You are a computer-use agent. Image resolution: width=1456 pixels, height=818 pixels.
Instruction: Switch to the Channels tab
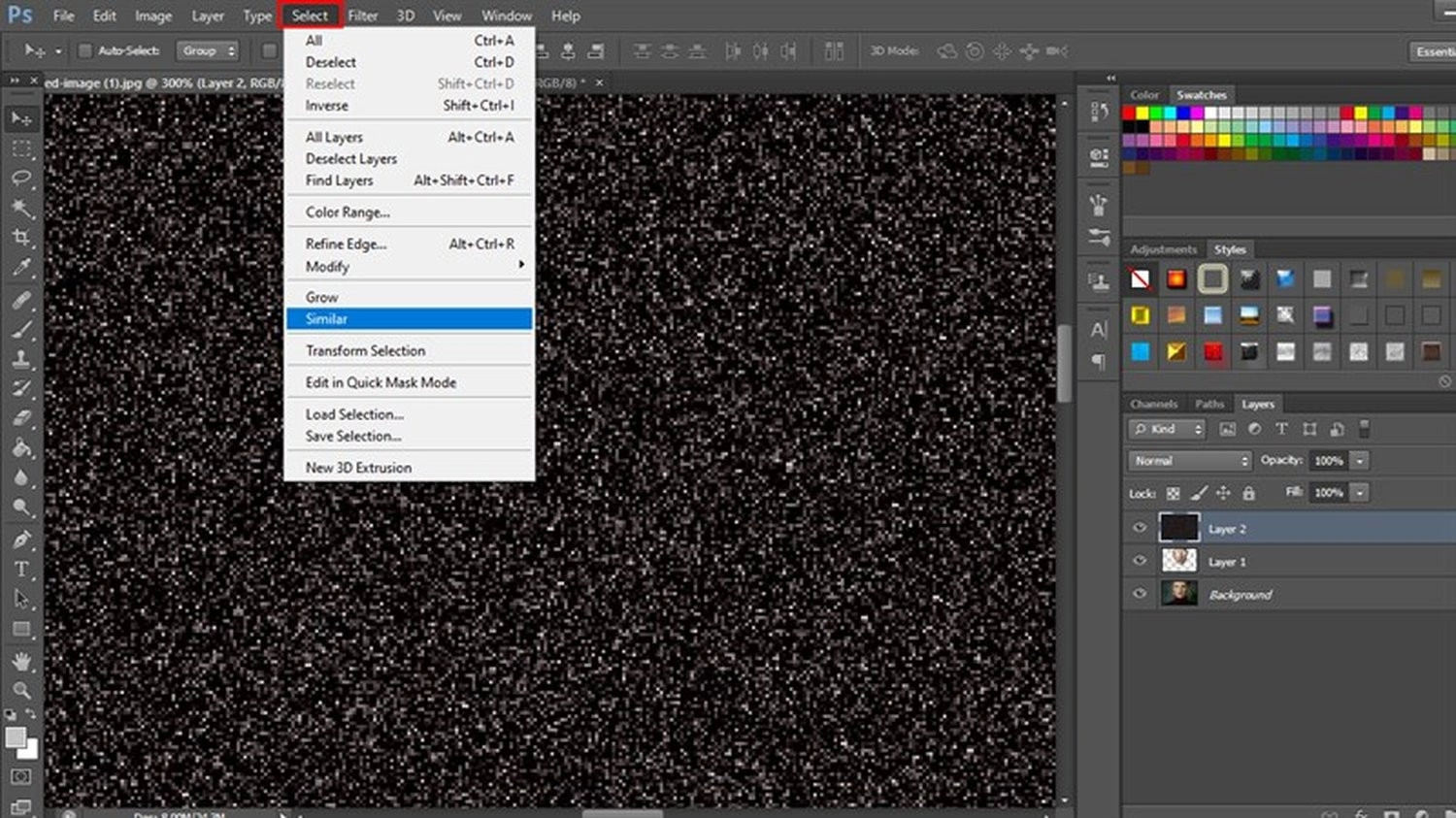pos(1153,404)
